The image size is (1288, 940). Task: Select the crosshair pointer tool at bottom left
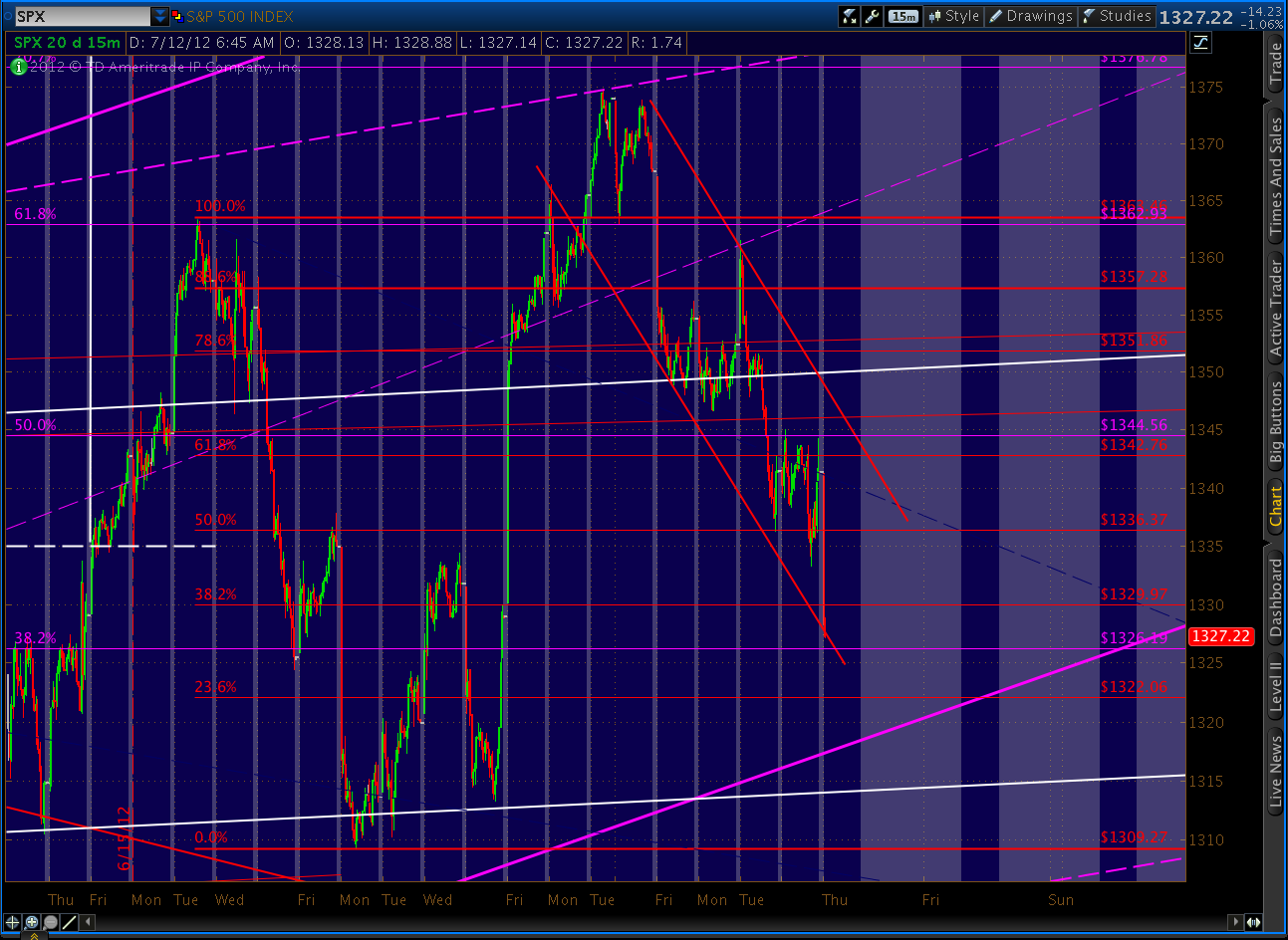click(x=12, y=922)
